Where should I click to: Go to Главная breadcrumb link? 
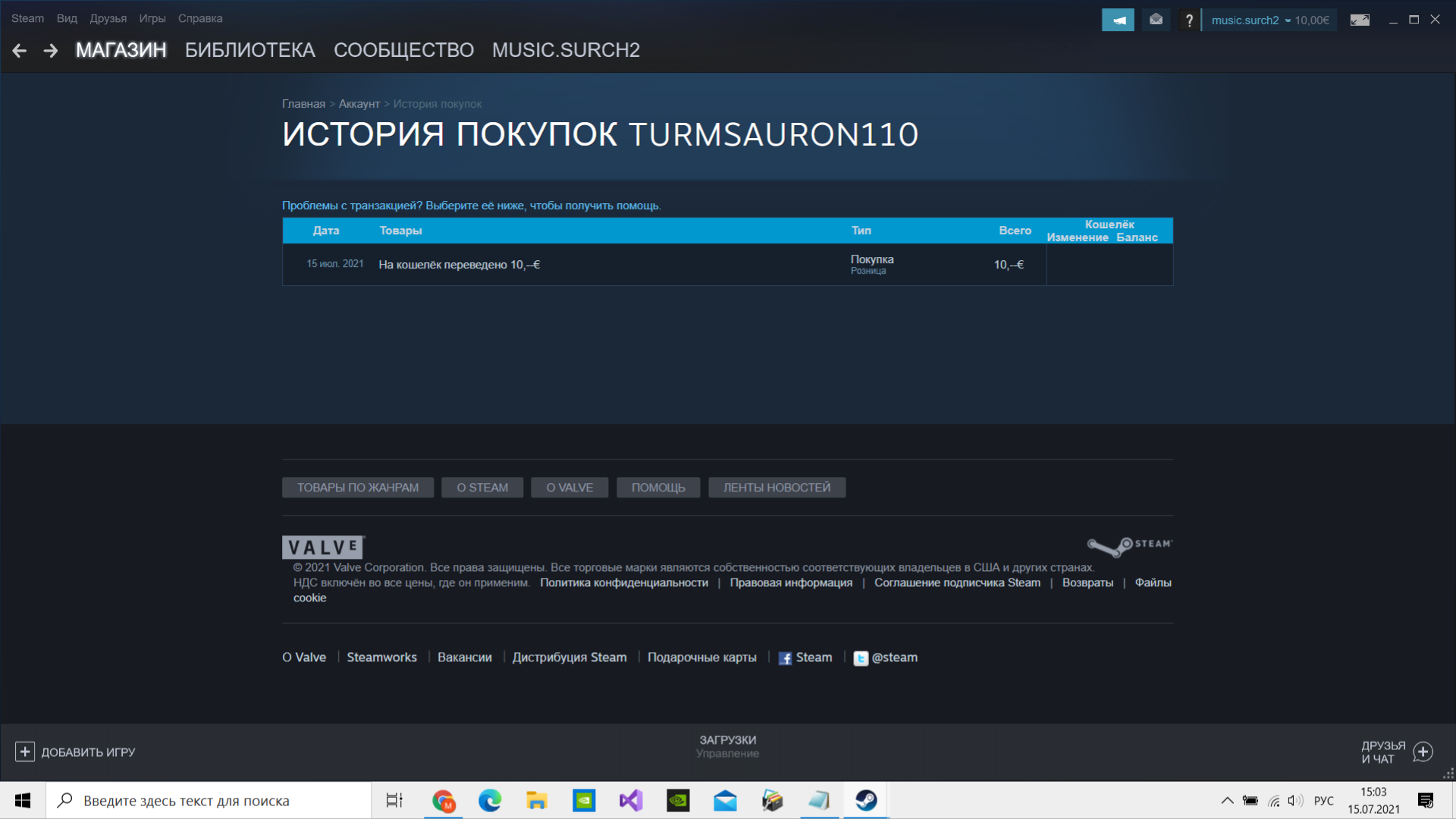[x=303, y=104]
